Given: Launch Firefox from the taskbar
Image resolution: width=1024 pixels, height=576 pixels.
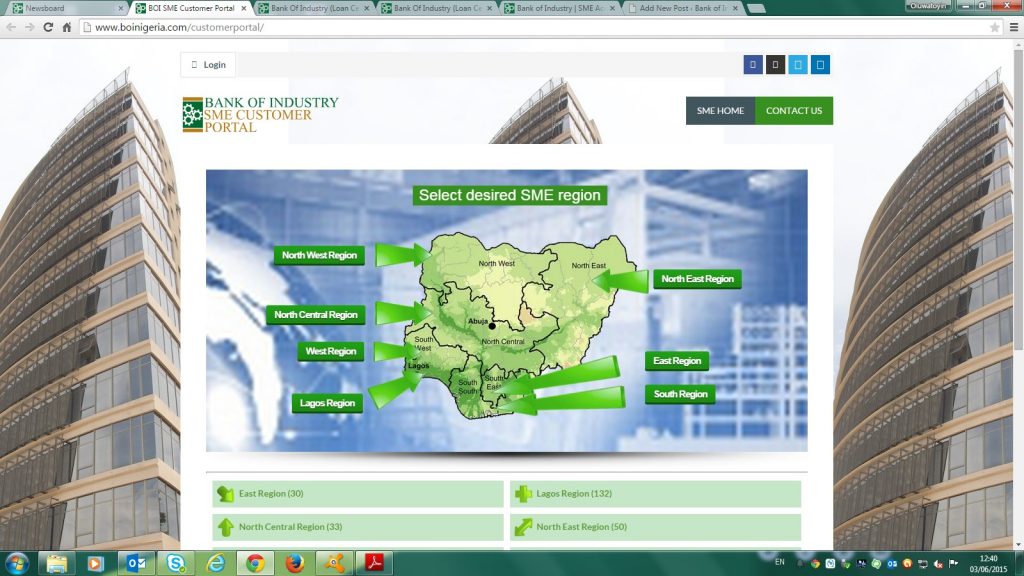Looking at the screenshot, I should pyautogui.click(x=295, y=563).
